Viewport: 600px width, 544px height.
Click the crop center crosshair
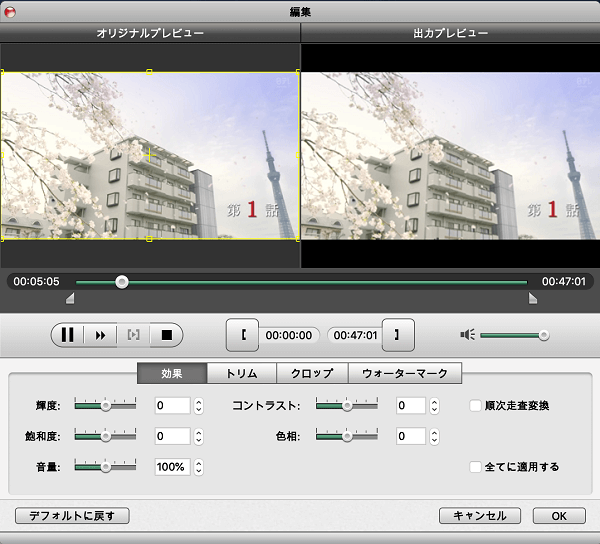149,155
